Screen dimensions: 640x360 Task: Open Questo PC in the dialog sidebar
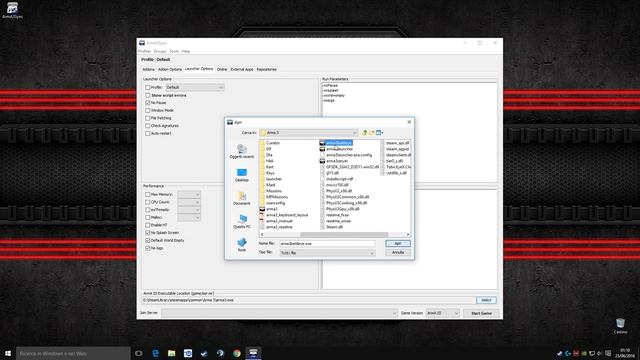coord(242,222)
